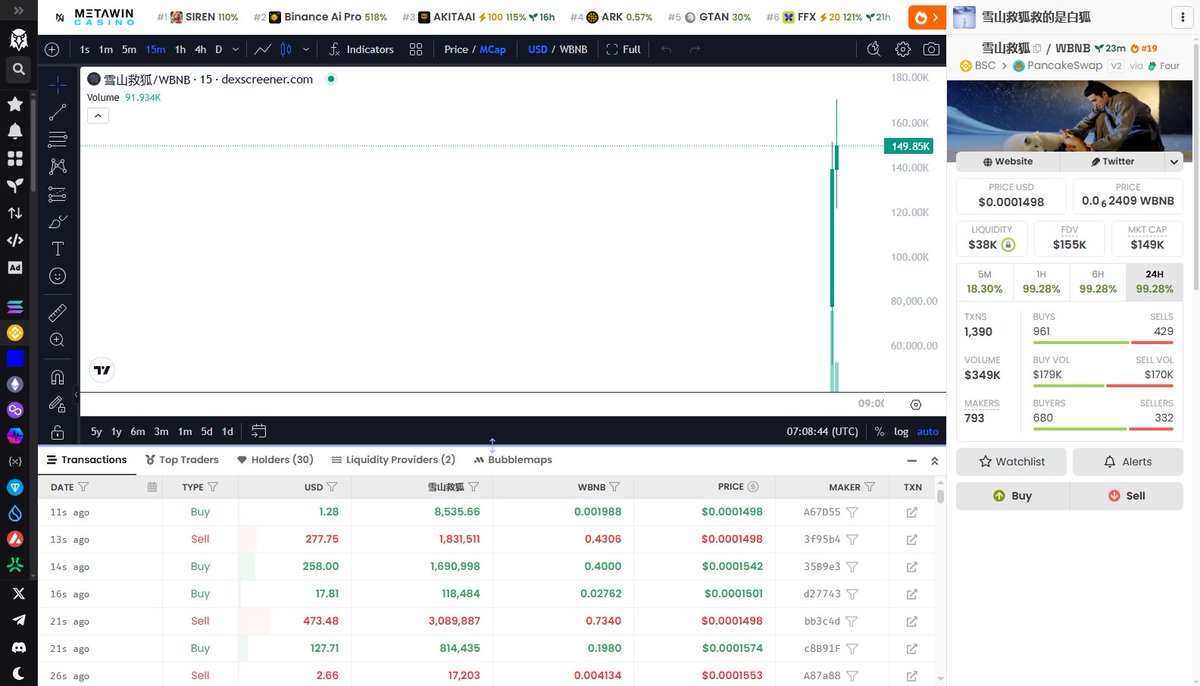Image resolution: width=1200 pixels, height=686 pixels.
Task: Open the Telegram icon in sidebar
Action: coord(17,620)
